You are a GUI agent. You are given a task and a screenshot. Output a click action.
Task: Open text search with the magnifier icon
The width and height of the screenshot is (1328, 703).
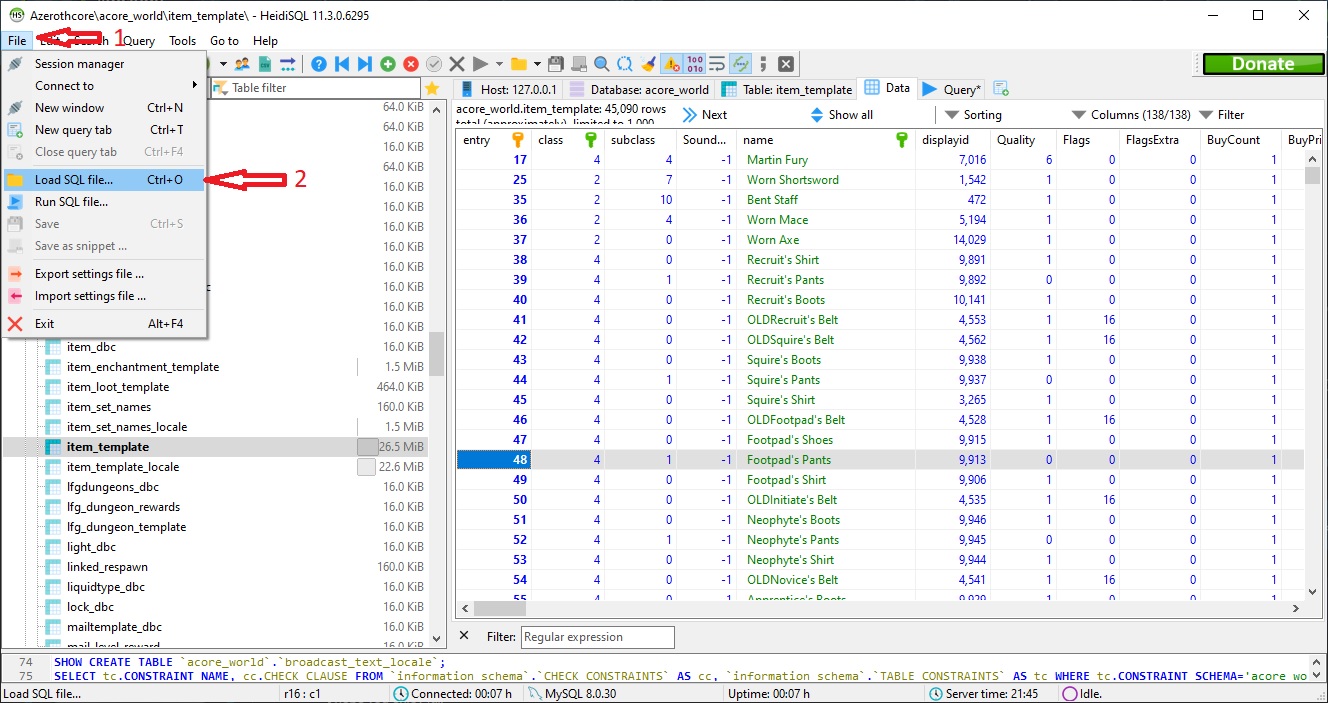coord(601,62)
